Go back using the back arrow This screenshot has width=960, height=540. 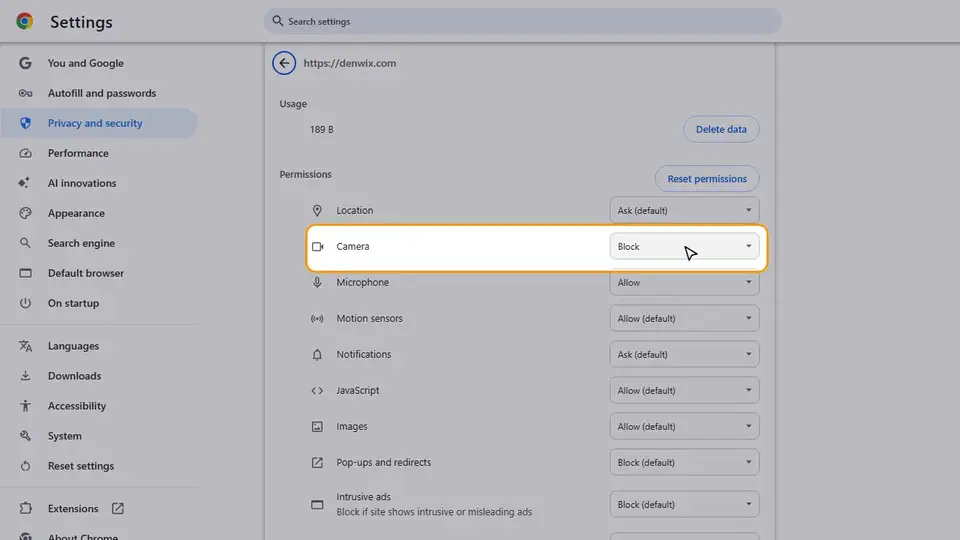click(x=284, y=63)
